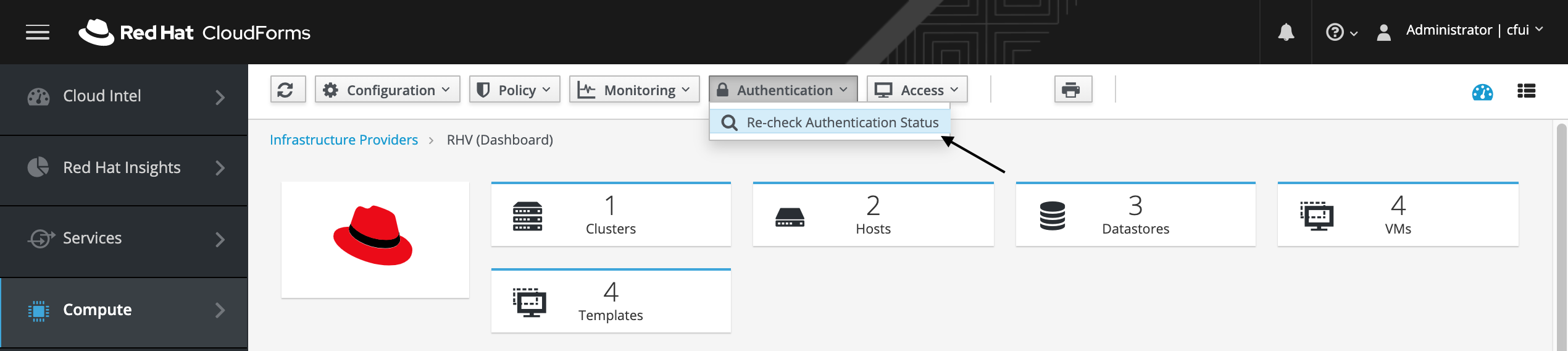This screenshot has width=1568, height=351.
Task: Click the Datastores database icon
Action: pyautogui.click(x=1053, y=216)
